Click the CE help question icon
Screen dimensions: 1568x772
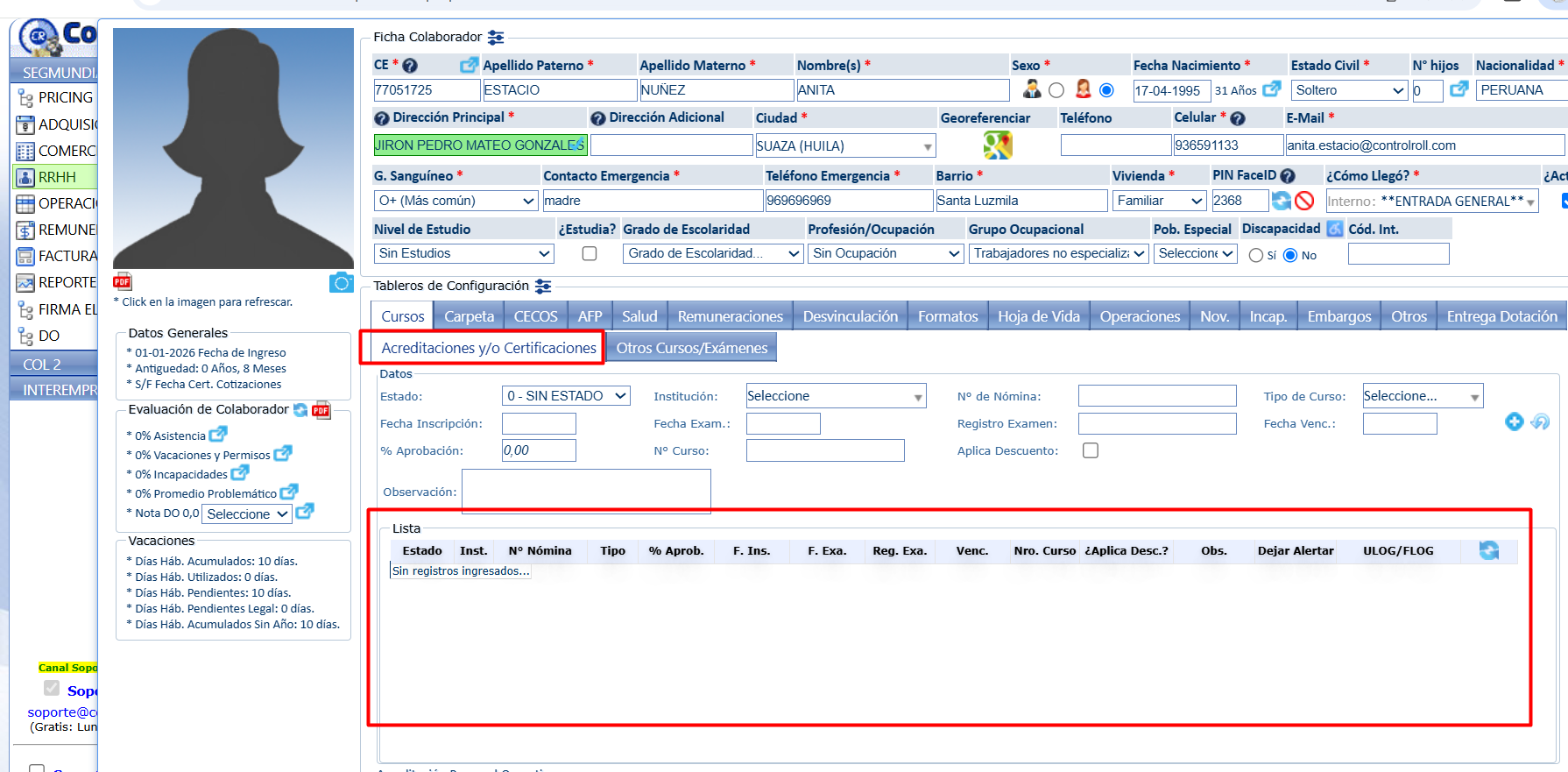(409, 66)
